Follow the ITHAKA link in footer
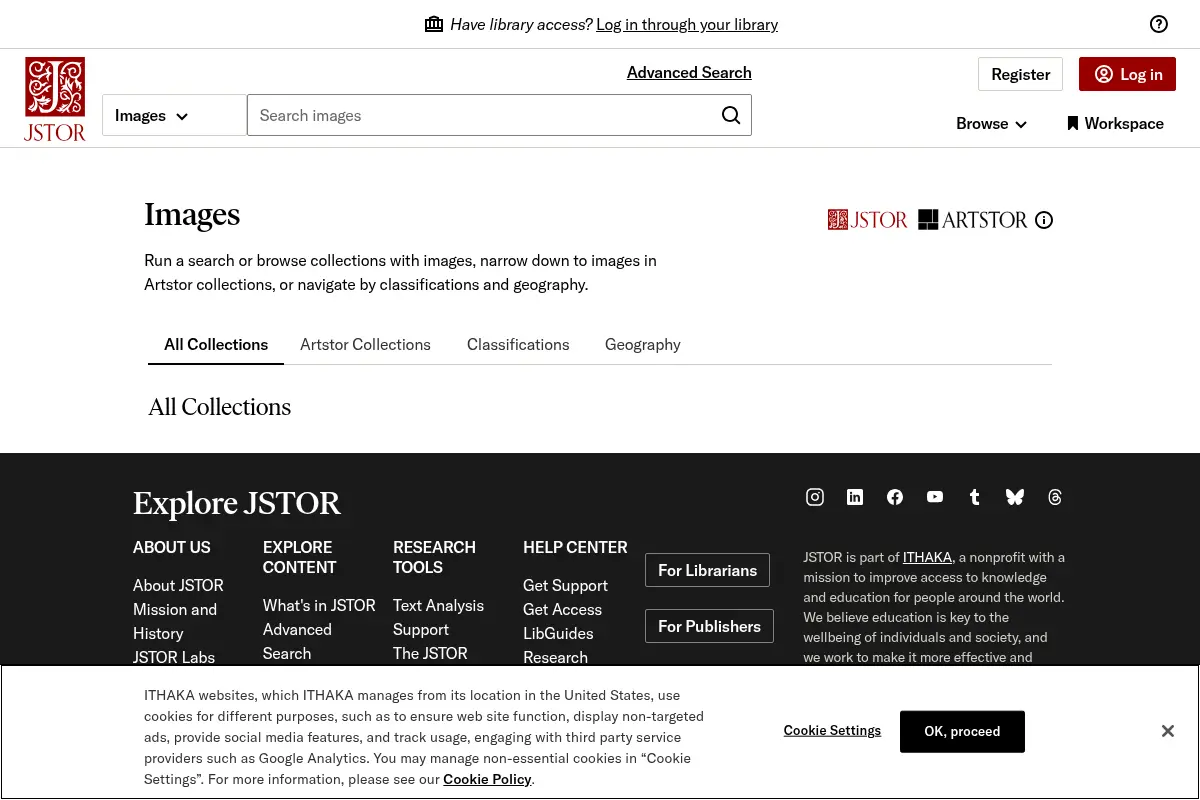This screenshot has height=800, width=1200. click(x=927, y=557)
